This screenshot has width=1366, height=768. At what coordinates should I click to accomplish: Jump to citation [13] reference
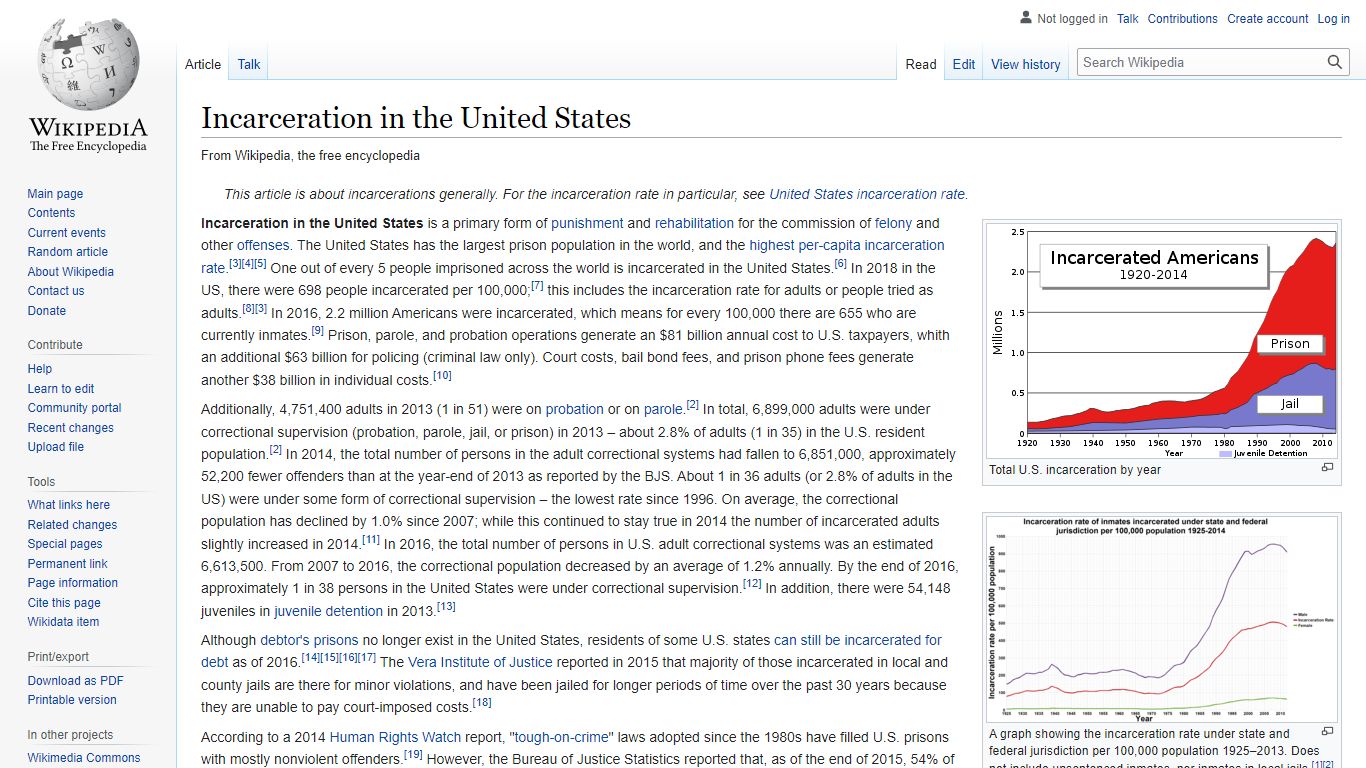click(x=446, y=607)
